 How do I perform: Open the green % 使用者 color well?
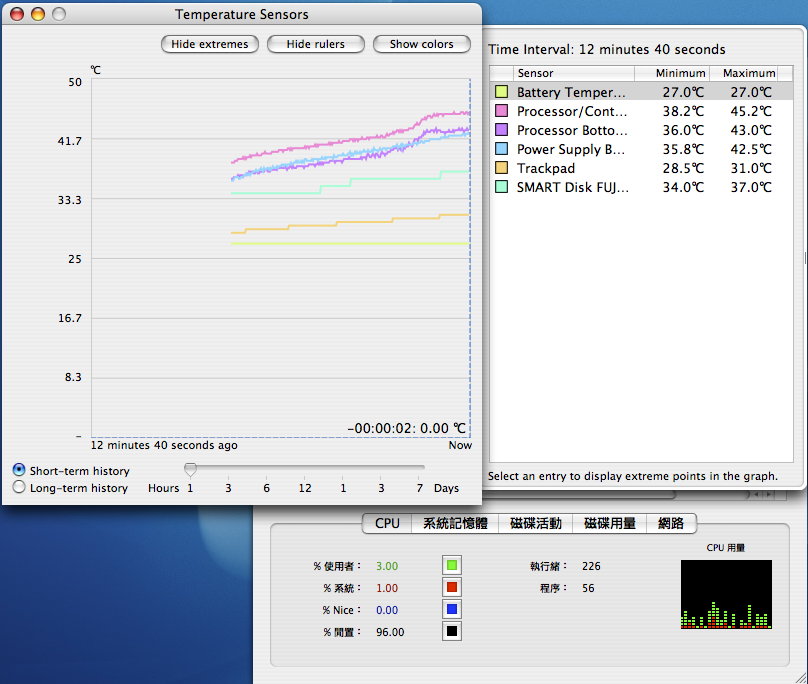[452, 565]
